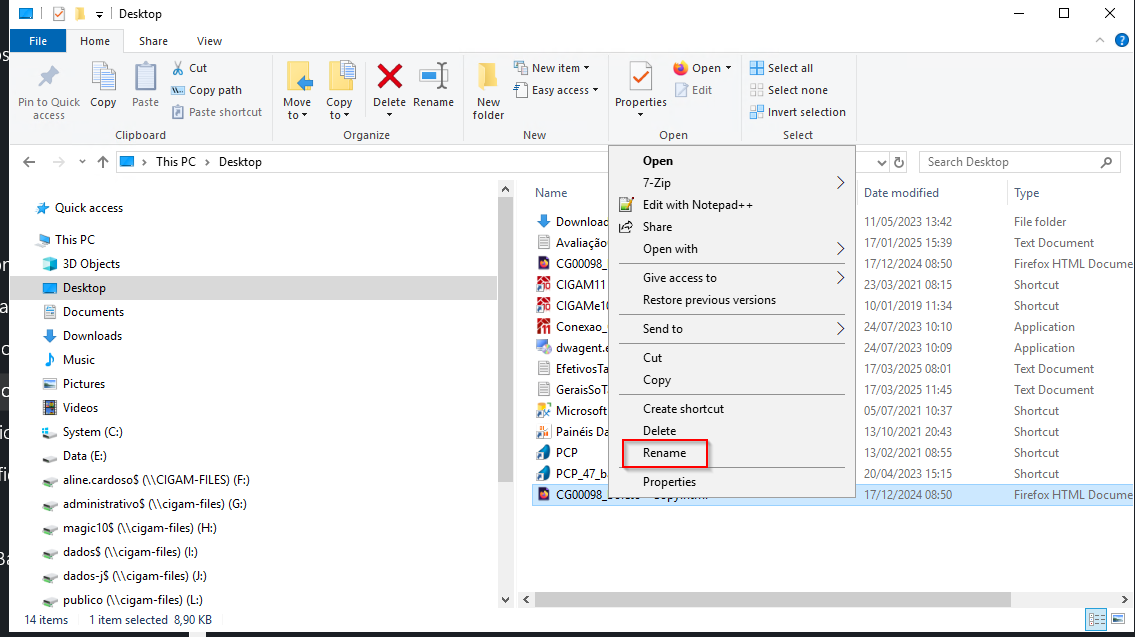Image resolution: width=1135 pixels, height=637 pixels.
Task: Sort by Date modified column header
Action: (x=901, y=193)
